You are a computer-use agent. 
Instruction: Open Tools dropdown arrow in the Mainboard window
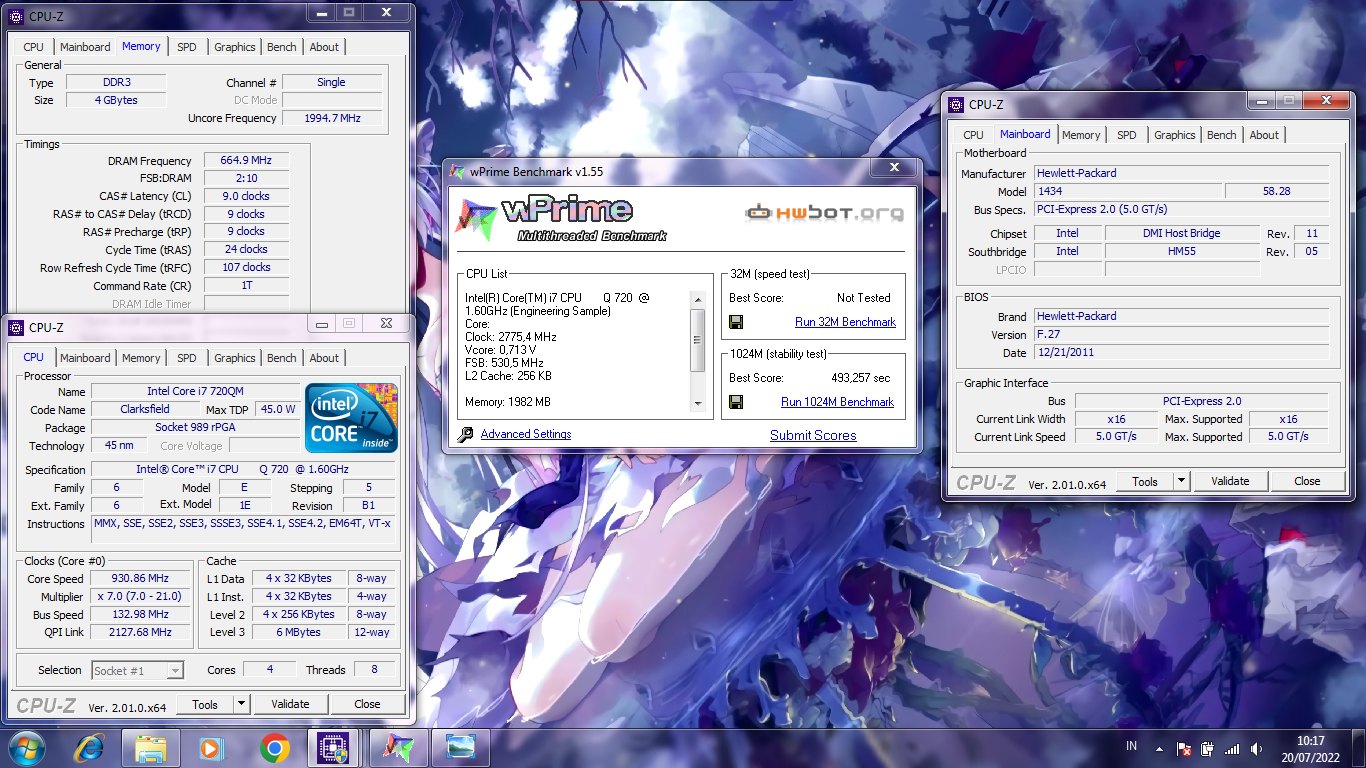(x=1181, y=481)
